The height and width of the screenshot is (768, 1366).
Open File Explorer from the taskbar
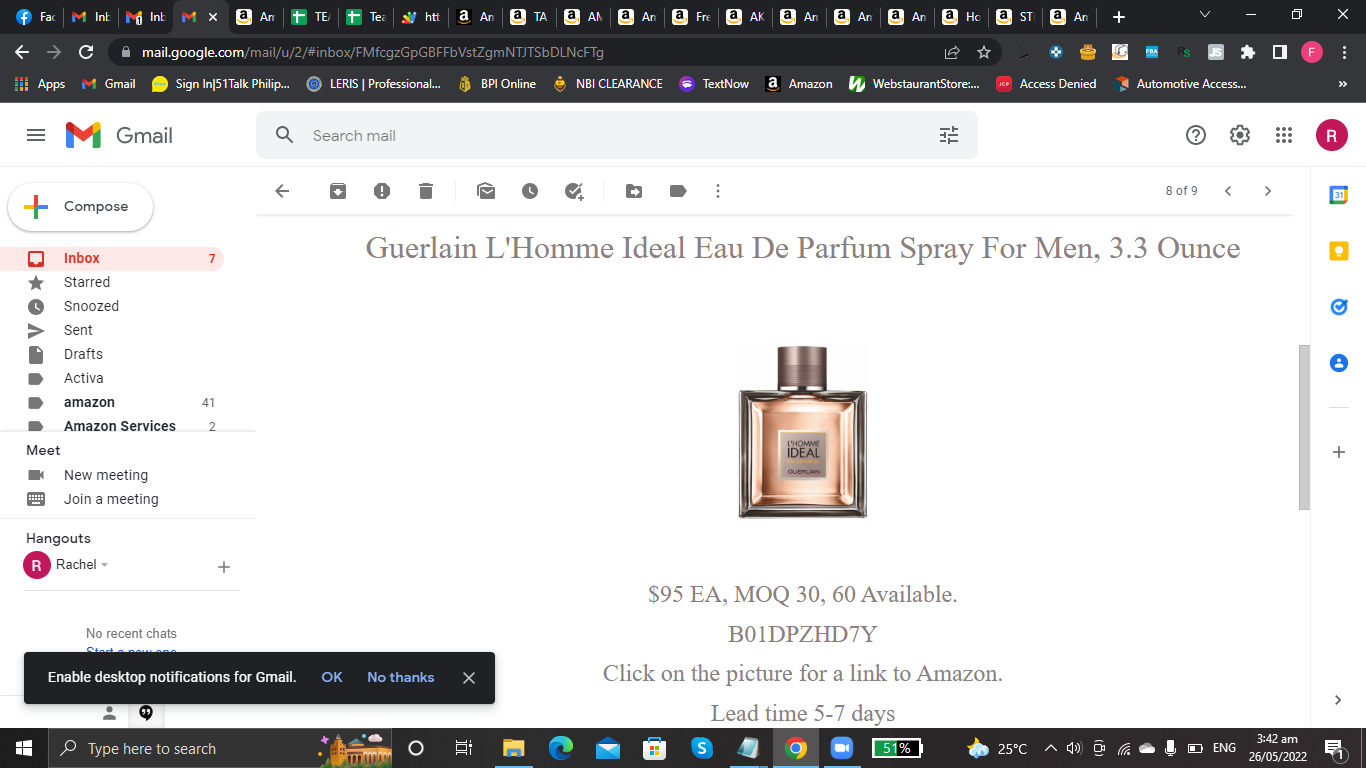(514, 748)
